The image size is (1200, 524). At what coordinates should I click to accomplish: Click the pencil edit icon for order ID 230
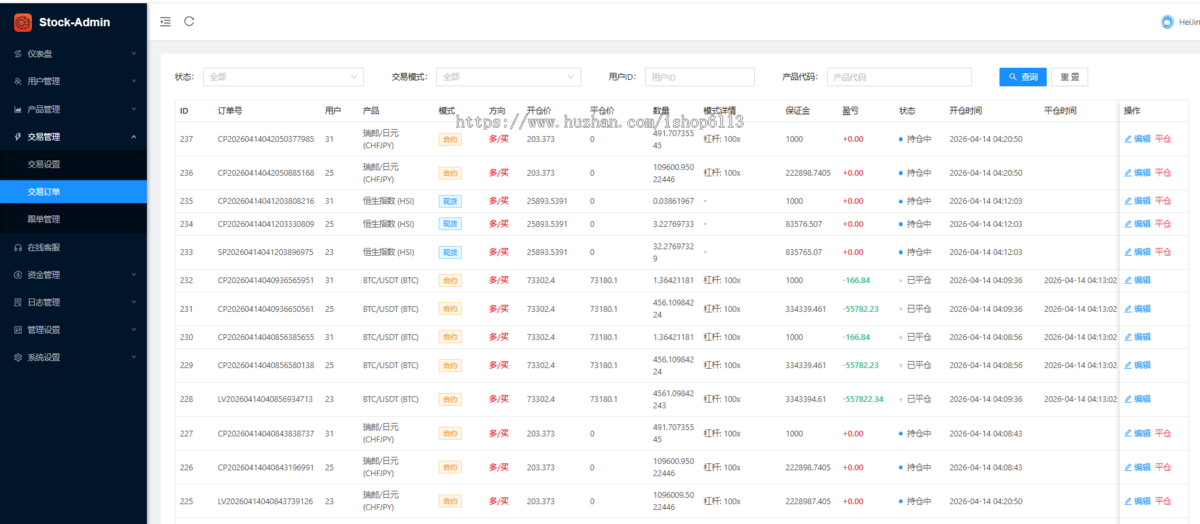[1128, 337]
